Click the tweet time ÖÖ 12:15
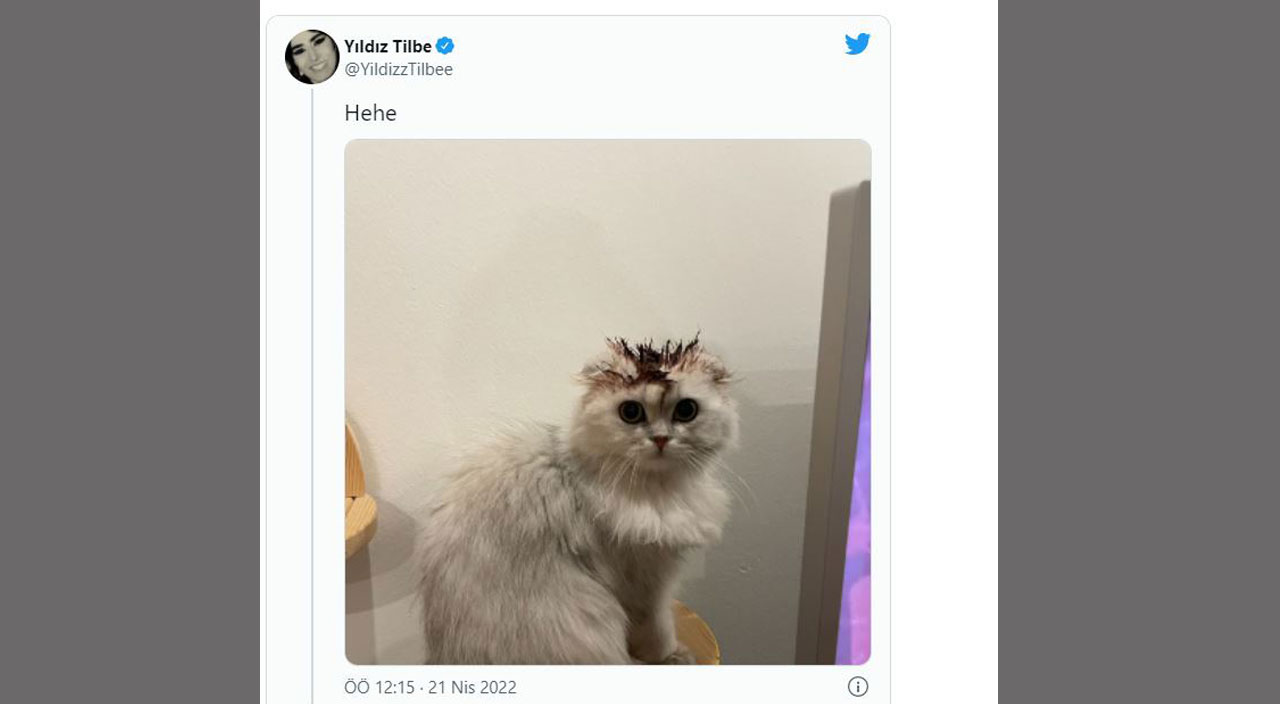This screenshot has height=704, width=1280. click(378, 688)
